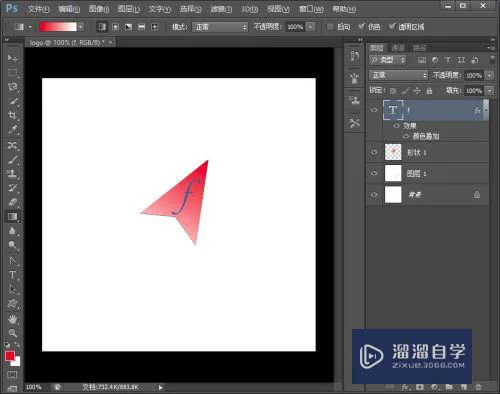The image size is (500, 394).
Task: Click the add layer mask button
Action: (420, 387)
